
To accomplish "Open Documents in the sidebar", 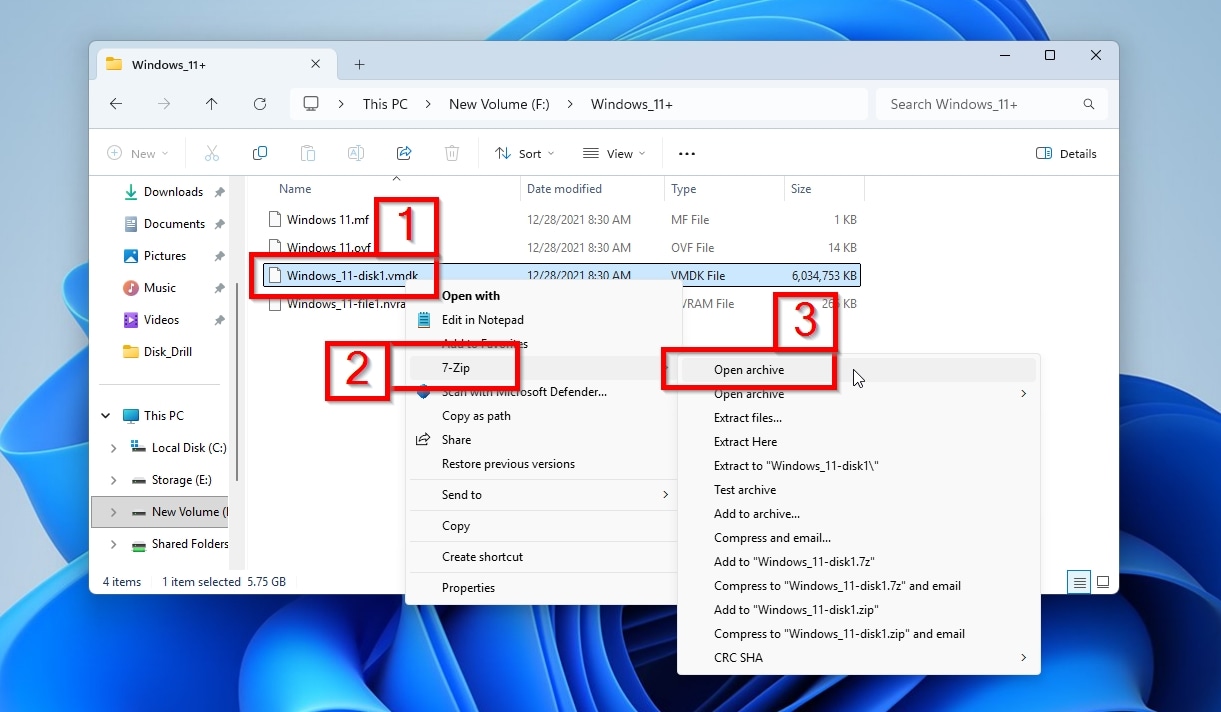I will coord(174,224).
